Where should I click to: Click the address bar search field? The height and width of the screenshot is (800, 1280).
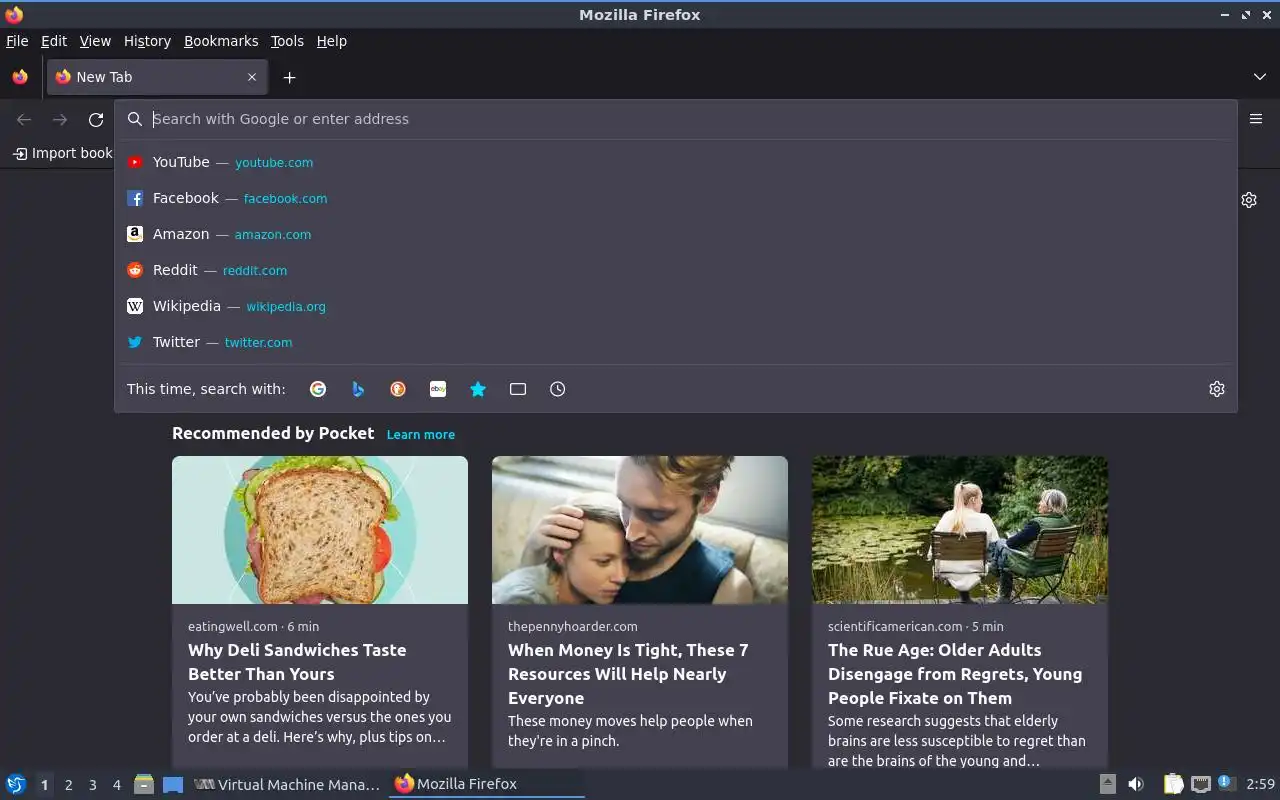[676, 119]
